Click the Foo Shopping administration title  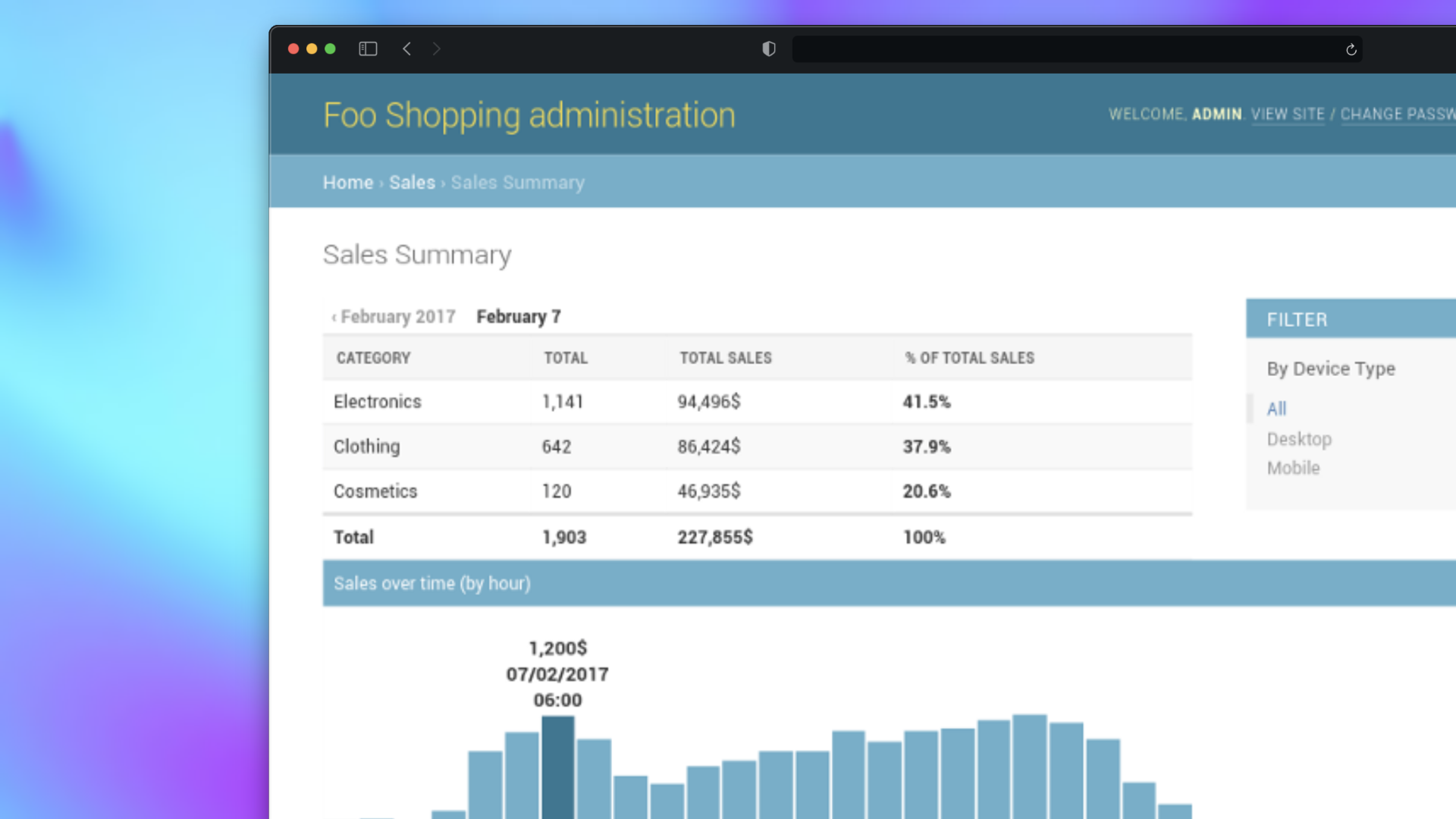pyautogui.click(x=529, y=116)
